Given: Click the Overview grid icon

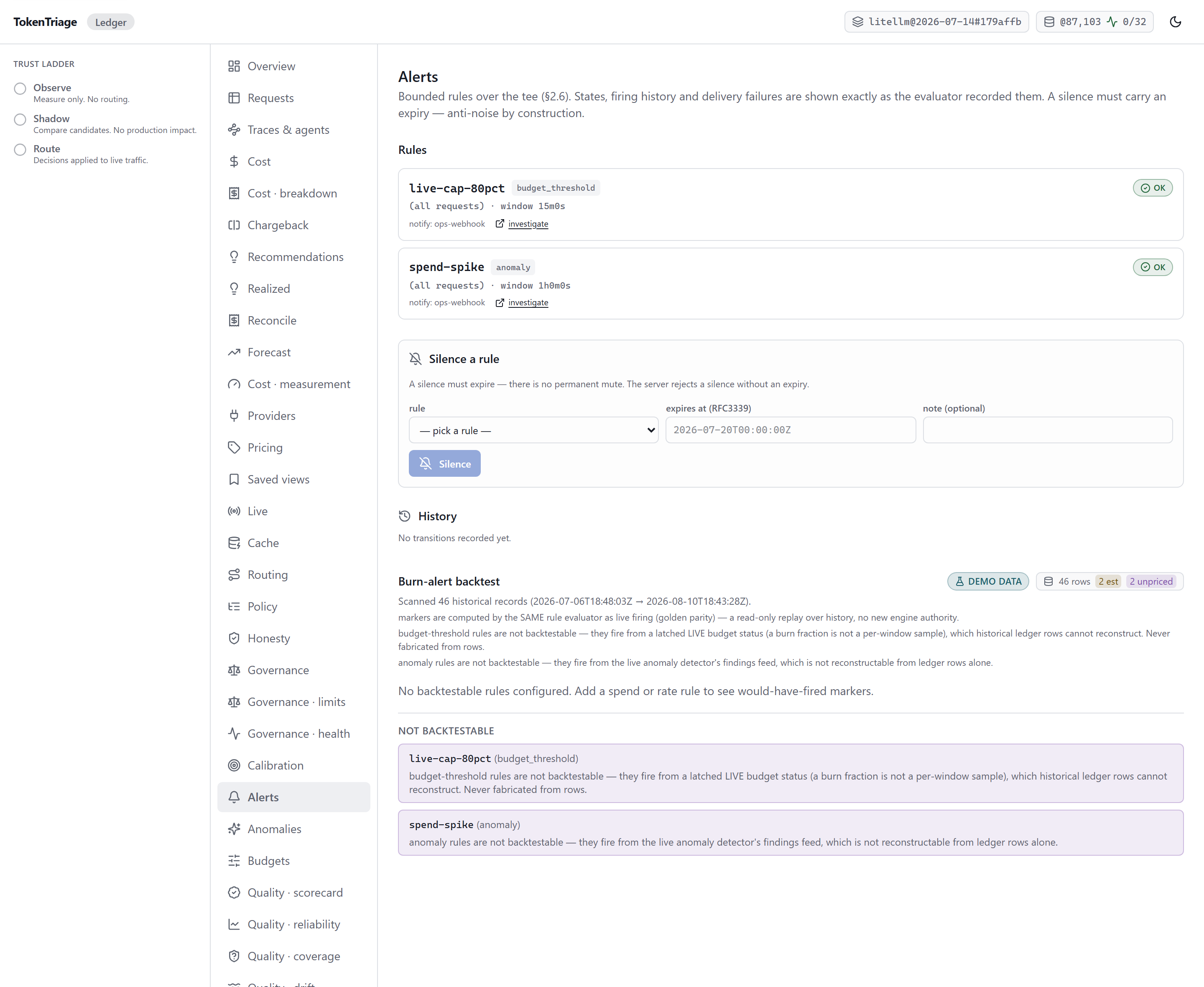Looking at the screenshot, I should pos(234,66).
